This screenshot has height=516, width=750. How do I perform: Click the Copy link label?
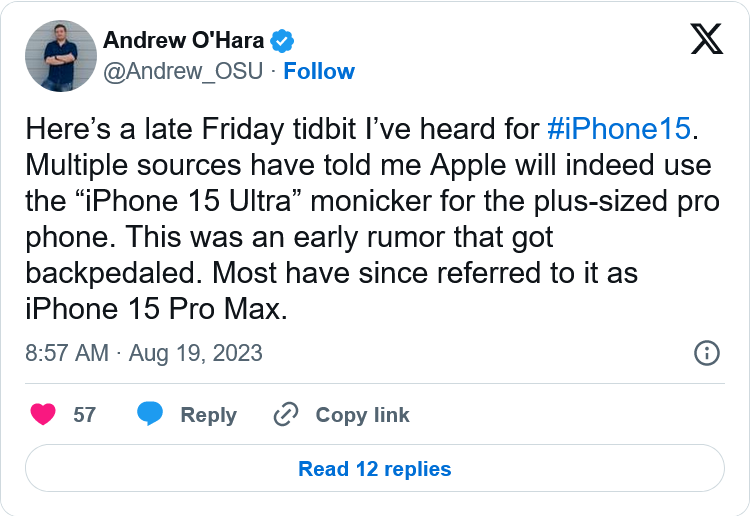click(363, 415)
